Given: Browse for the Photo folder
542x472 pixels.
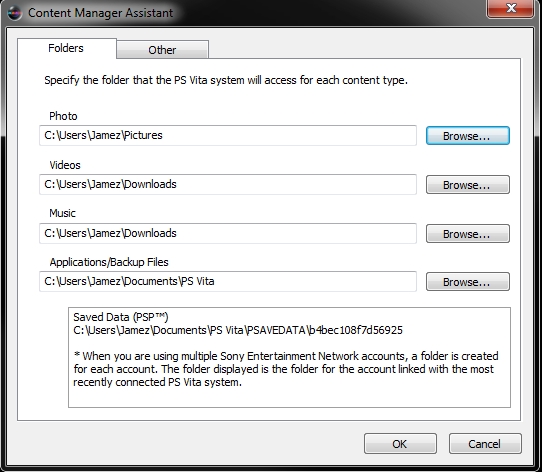Looking at the screenshot, I should (468, 136).
